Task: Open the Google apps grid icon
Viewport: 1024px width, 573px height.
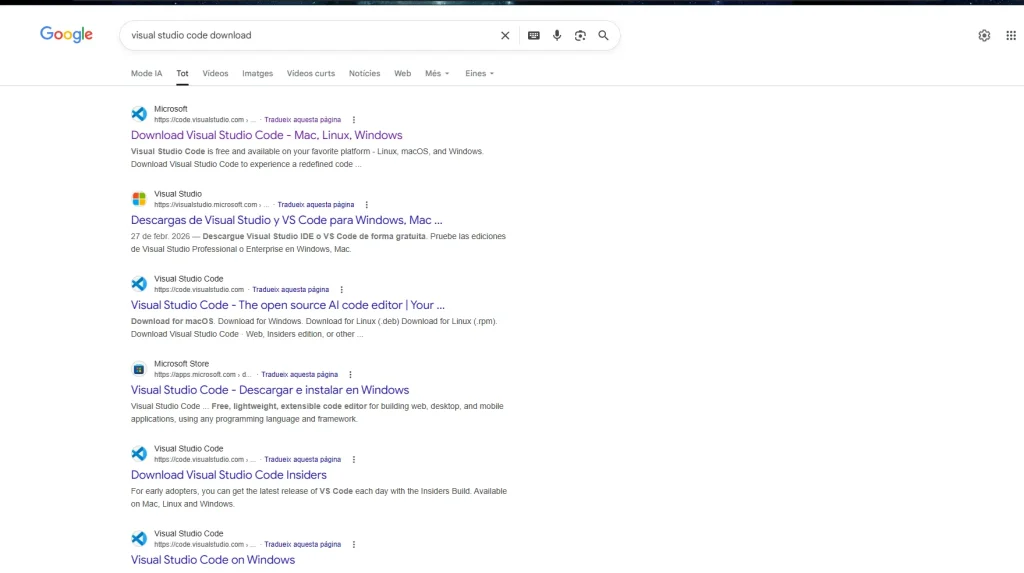Action: pyautogui.click(x=1011, y=35)
